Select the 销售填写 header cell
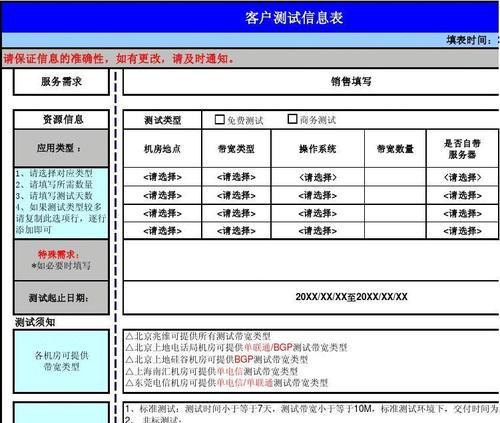Viewport: 500px width, 423px height. [x=311, y=81]
